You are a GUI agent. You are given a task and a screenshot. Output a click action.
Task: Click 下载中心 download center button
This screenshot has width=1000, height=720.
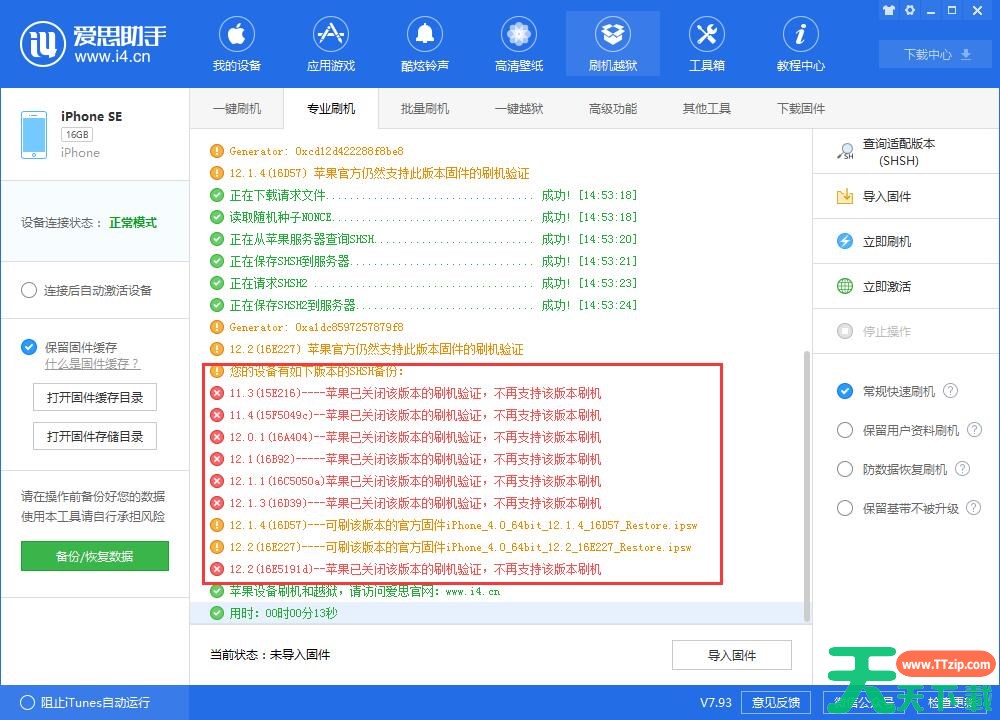click(937, 55)
